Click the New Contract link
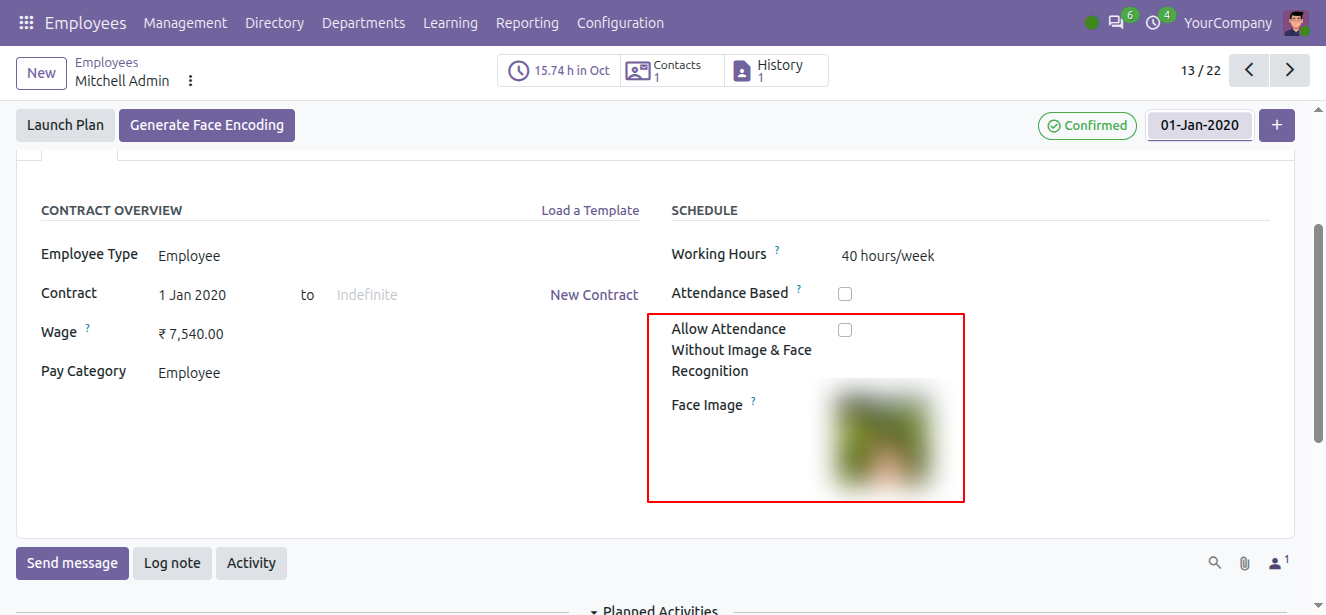 [594, 295]
